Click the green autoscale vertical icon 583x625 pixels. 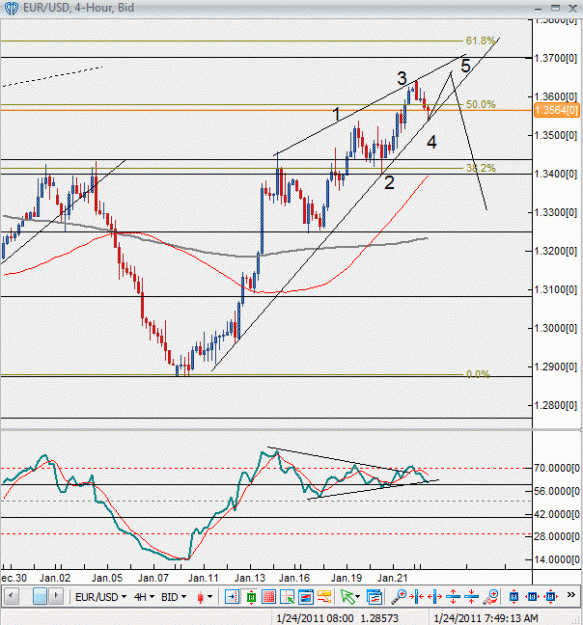click(x=251, y=597)
